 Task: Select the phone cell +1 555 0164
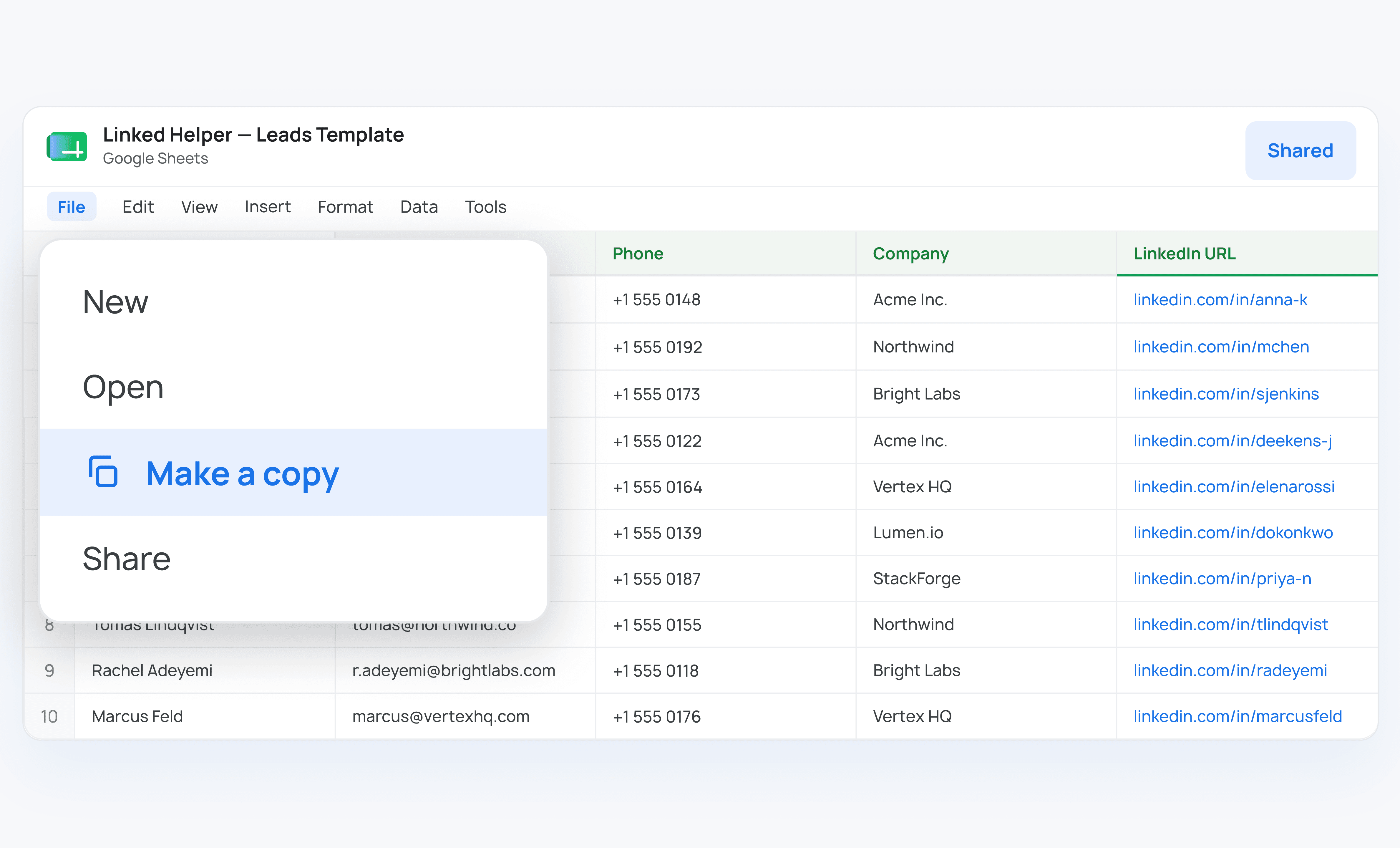(x=726, y=487)
